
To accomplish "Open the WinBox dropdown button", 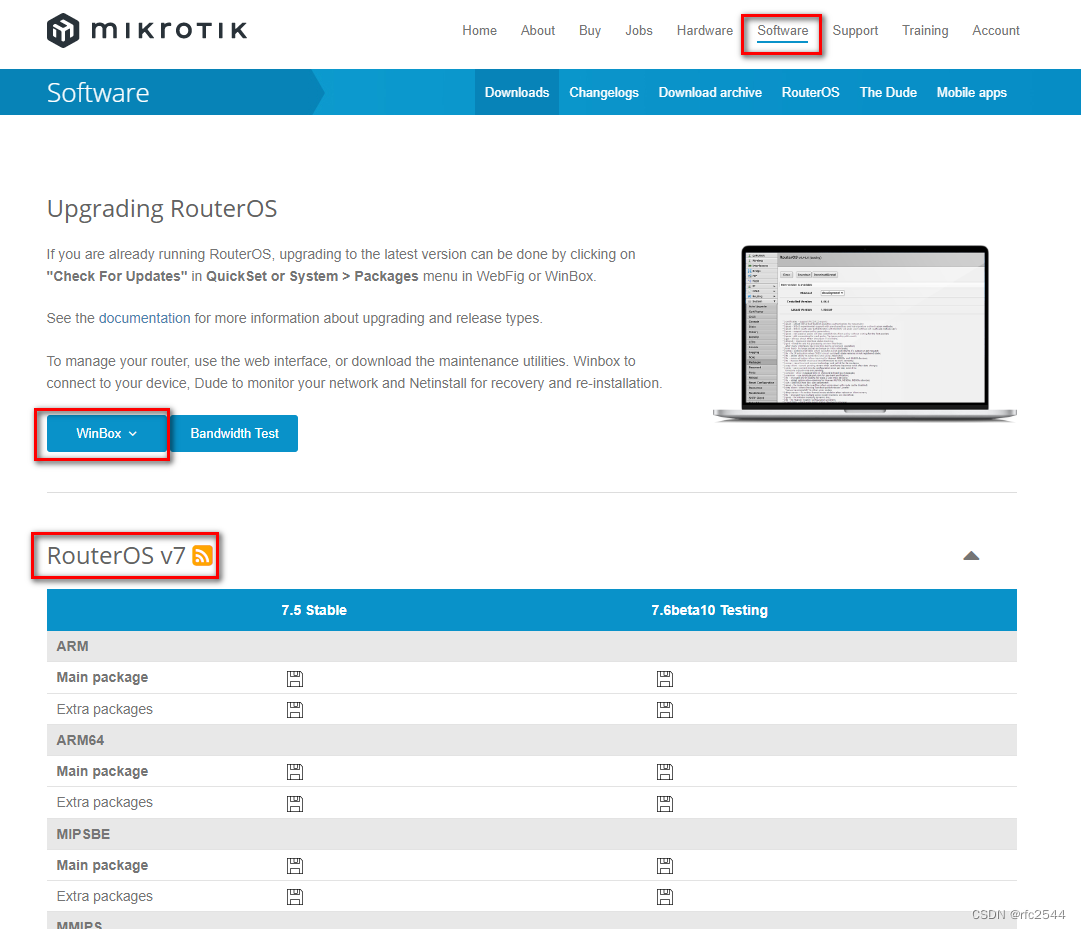I will (x=107, y=433).
